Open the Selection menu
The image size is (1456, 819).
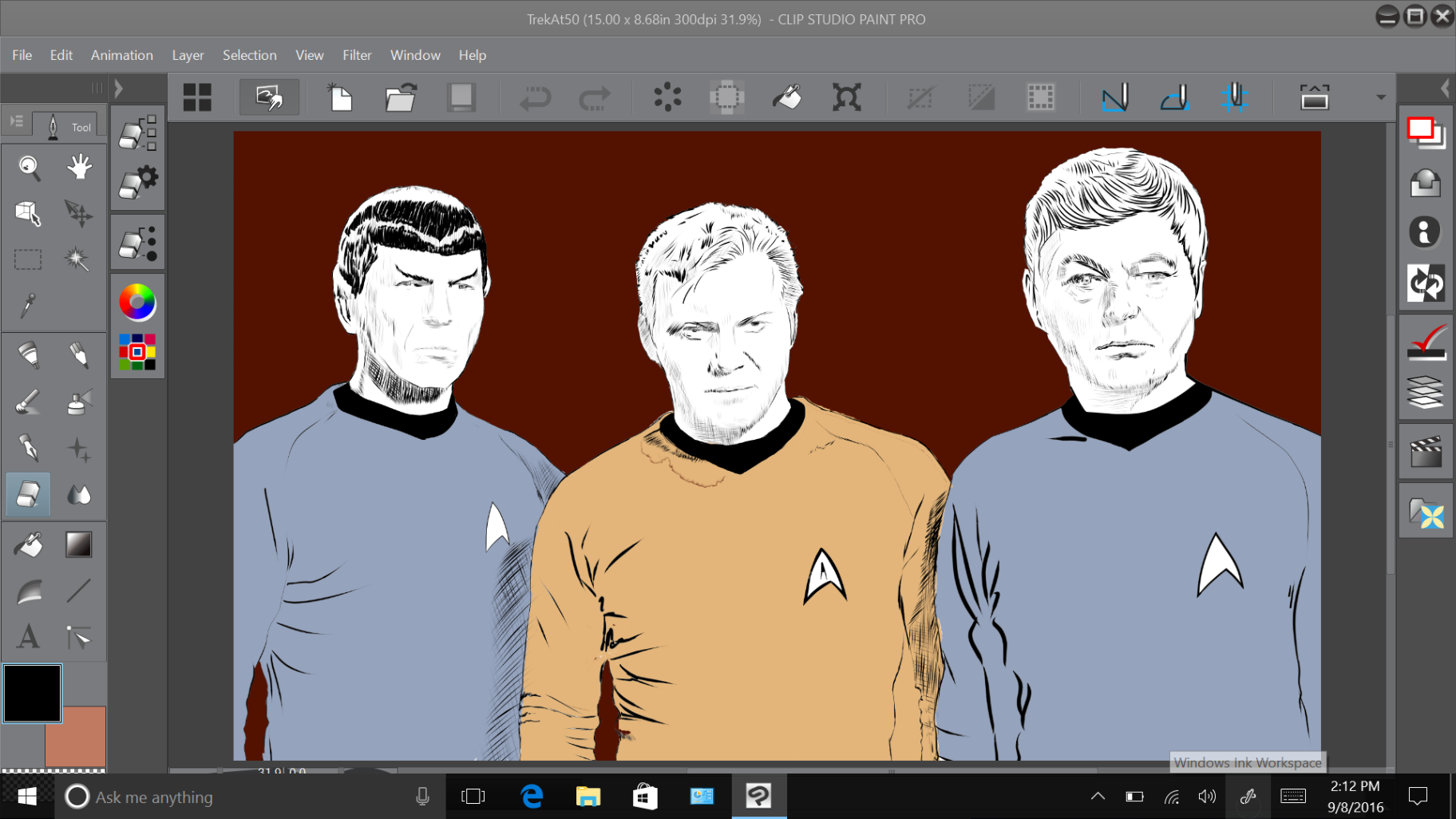[250, 55]
